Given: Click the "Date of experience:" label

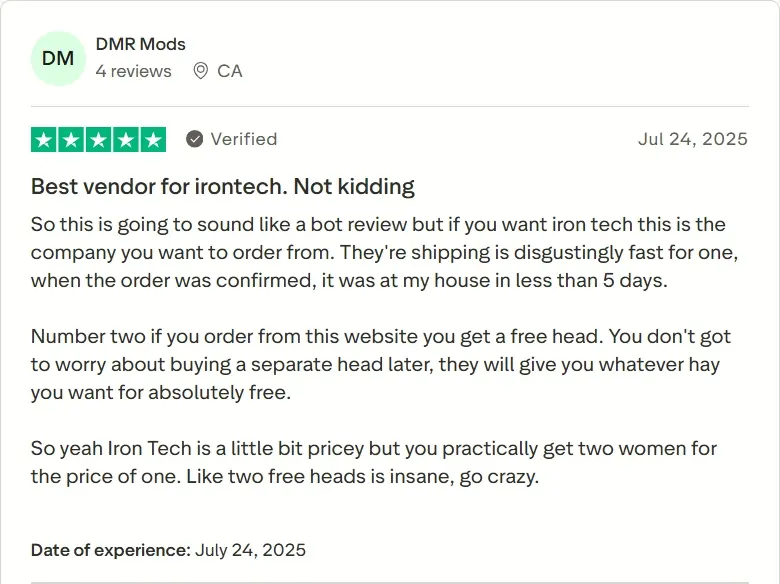Looking at the screenshot, I should click(x=110, y=550).
